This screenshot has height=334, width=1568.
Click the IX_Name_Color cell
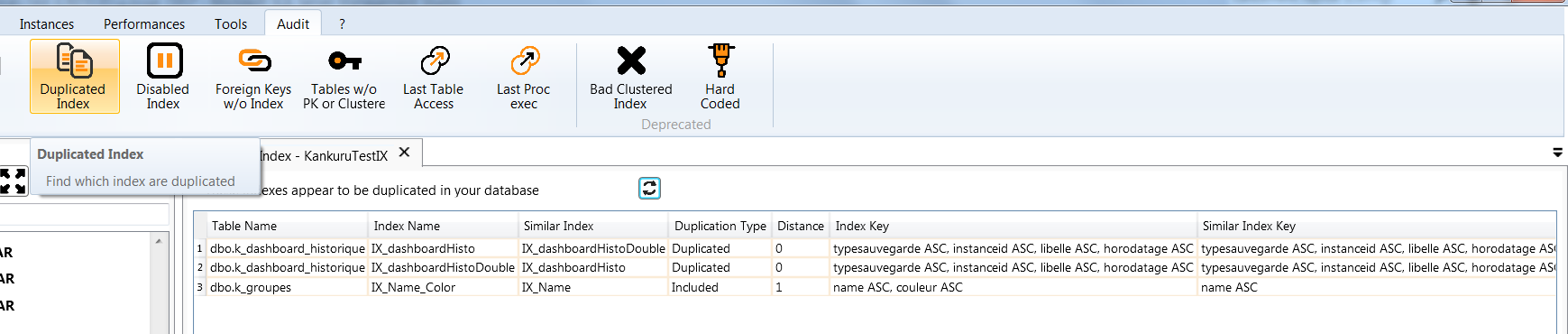pyautogui.click(x=444, y=287)
